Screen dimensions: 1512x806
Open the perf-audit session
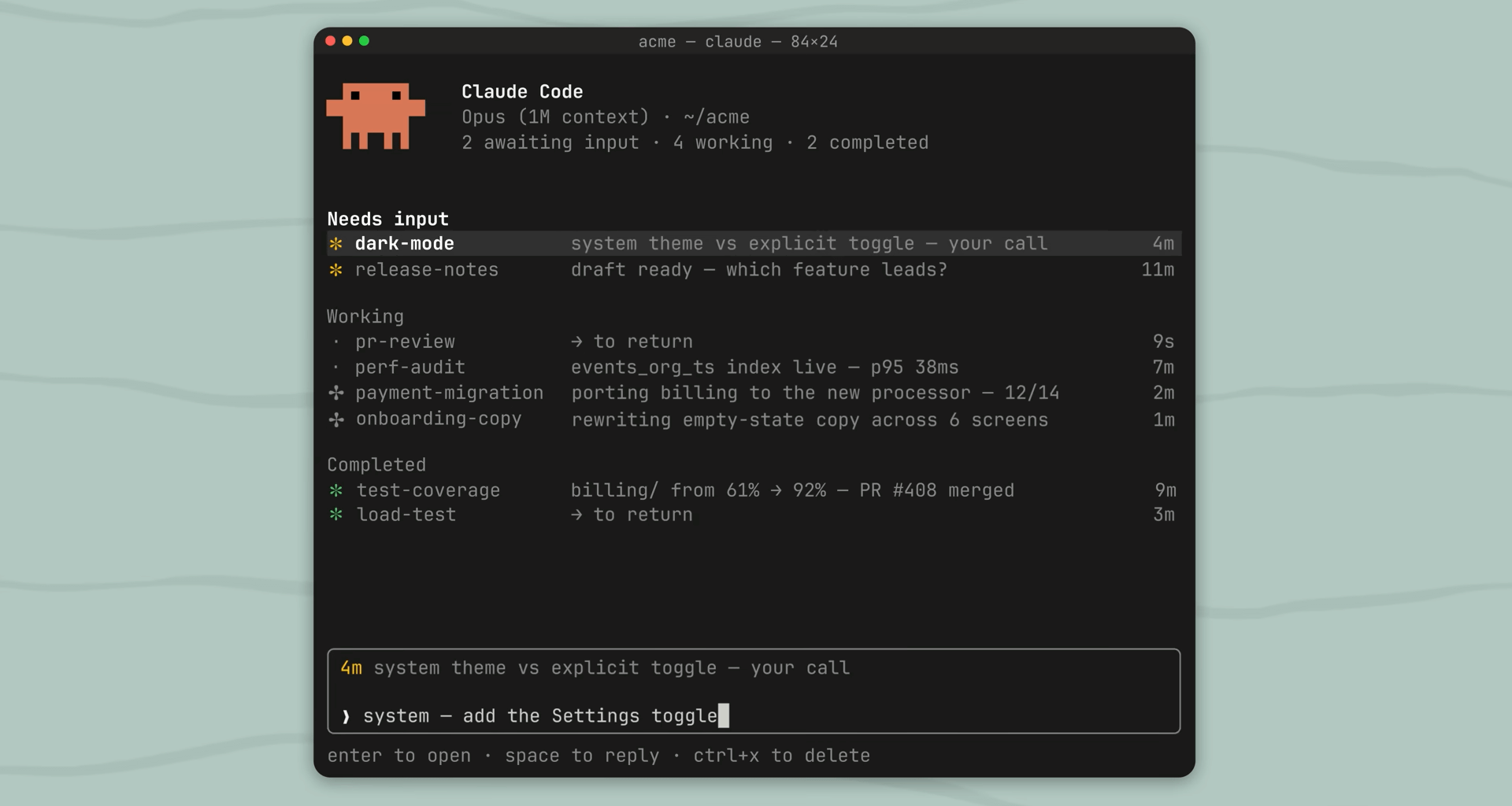click(x=754, y=367)
